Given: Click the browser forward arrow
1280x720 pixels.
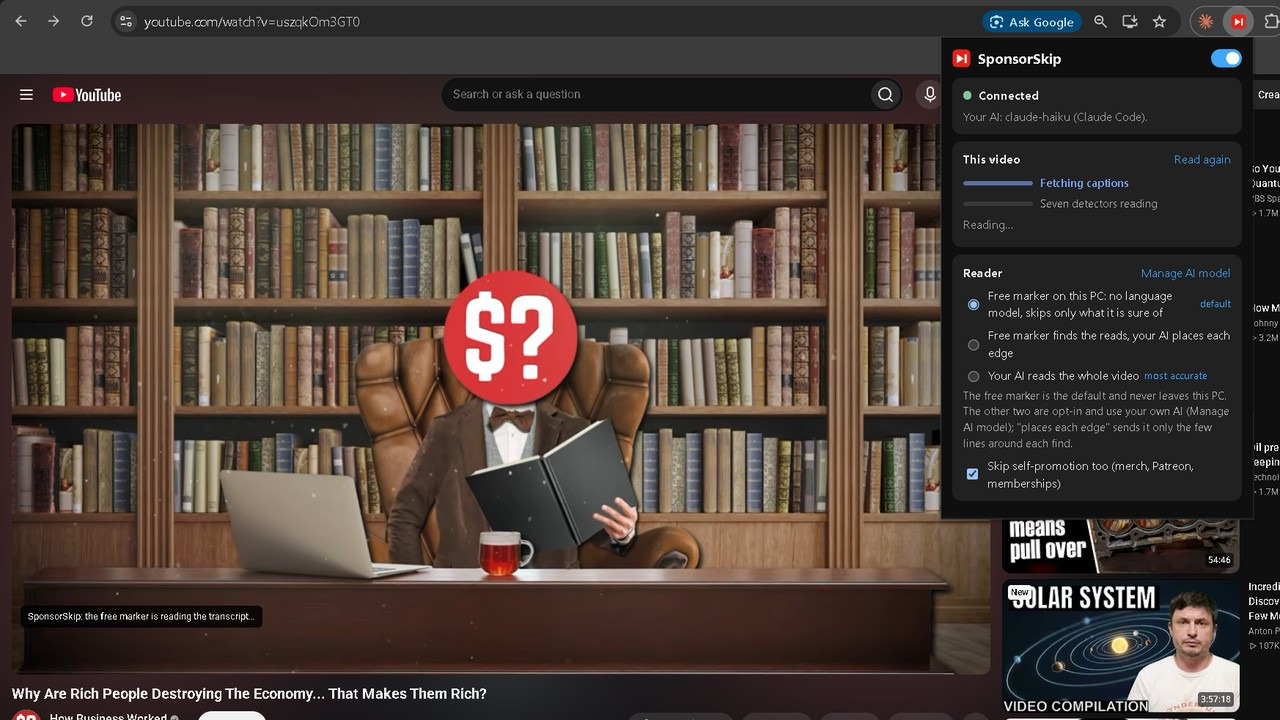Looking at the screenshot, I should pos(54,21).
